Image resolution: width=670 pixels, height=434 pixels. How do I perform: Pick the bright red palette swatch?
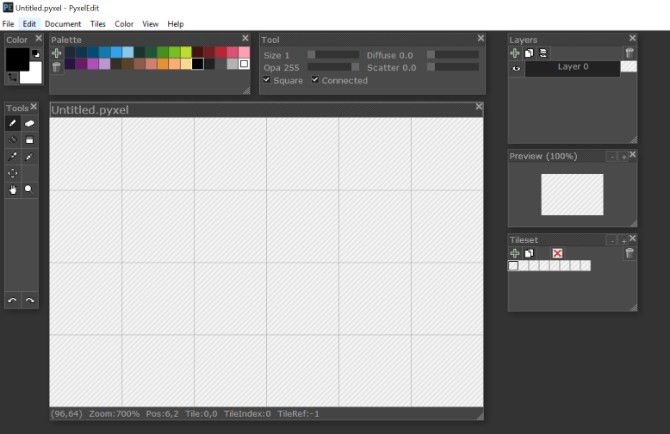tap(221, 53)
